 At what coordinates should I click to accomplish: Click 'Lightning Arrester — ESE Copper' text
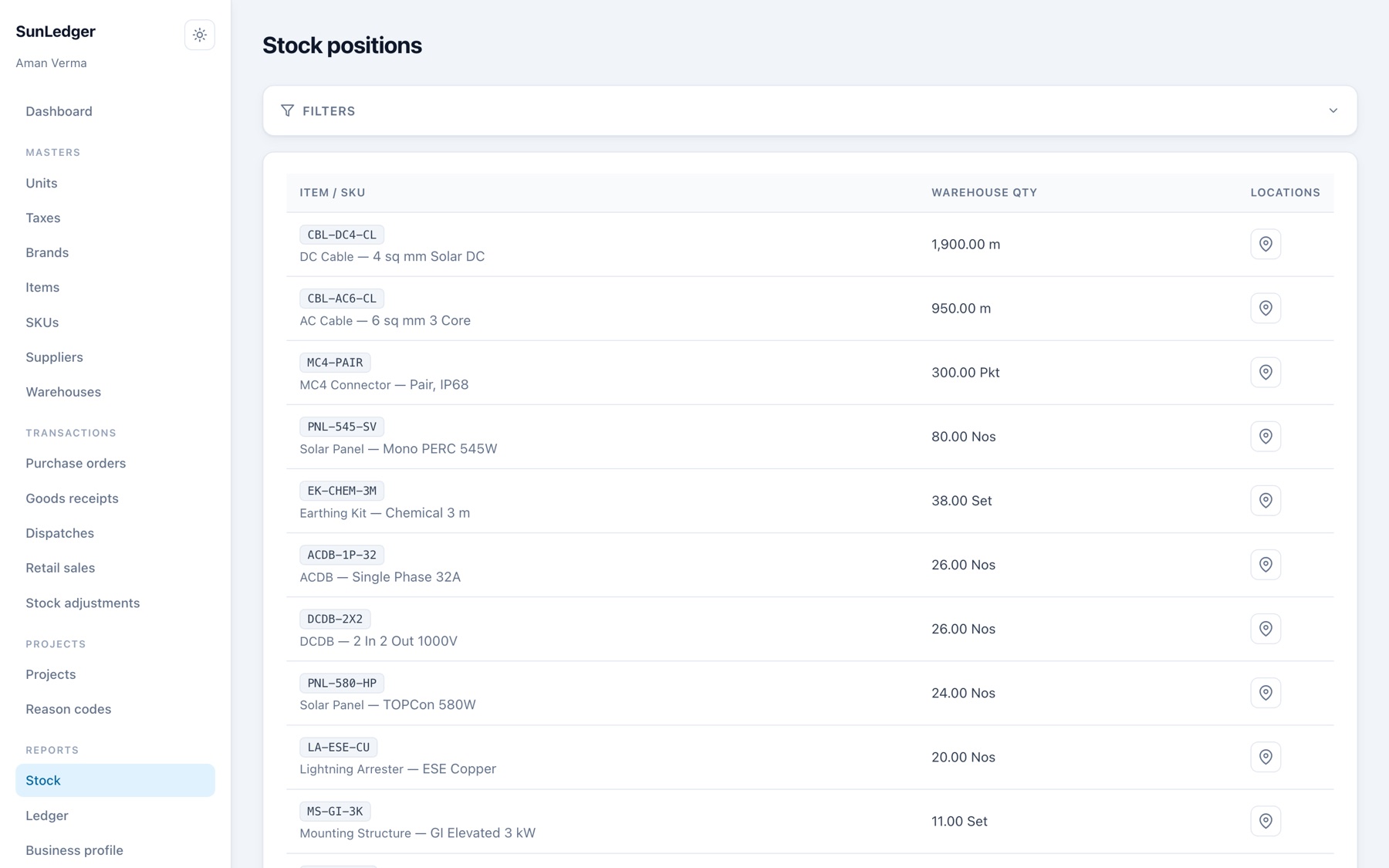pos(397,768)
